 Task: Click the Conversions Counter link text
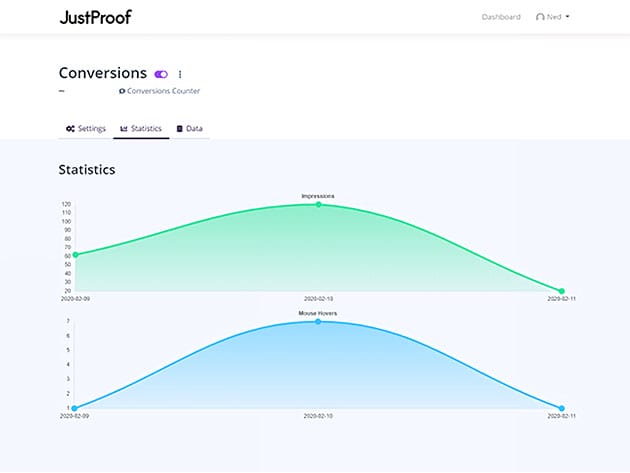[163, 91]
